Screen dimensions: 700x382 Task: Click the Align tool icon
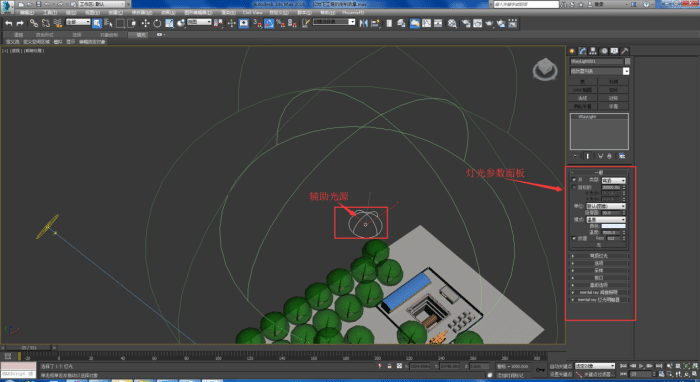(375, 23)
